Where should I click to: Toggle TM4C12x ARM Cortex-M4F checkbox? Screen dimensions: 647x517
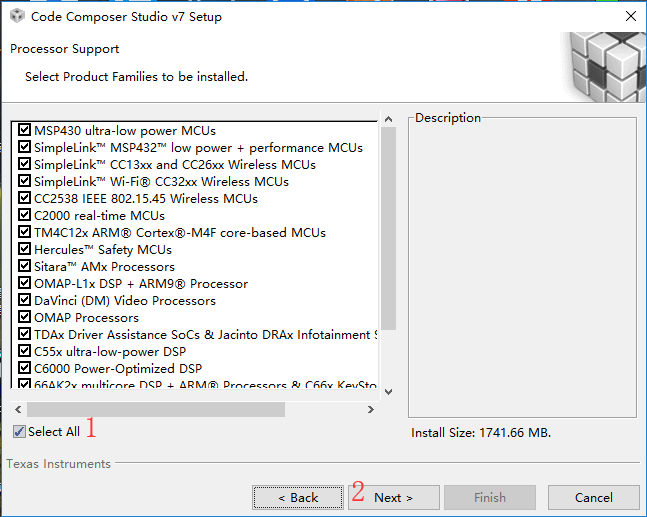(24, 231)
